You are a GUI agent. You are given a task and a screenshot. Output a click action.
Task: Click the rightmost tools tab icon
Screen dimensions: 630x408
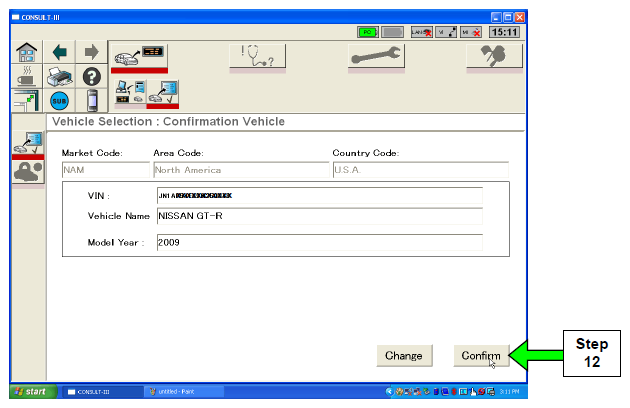coord(494,58)
